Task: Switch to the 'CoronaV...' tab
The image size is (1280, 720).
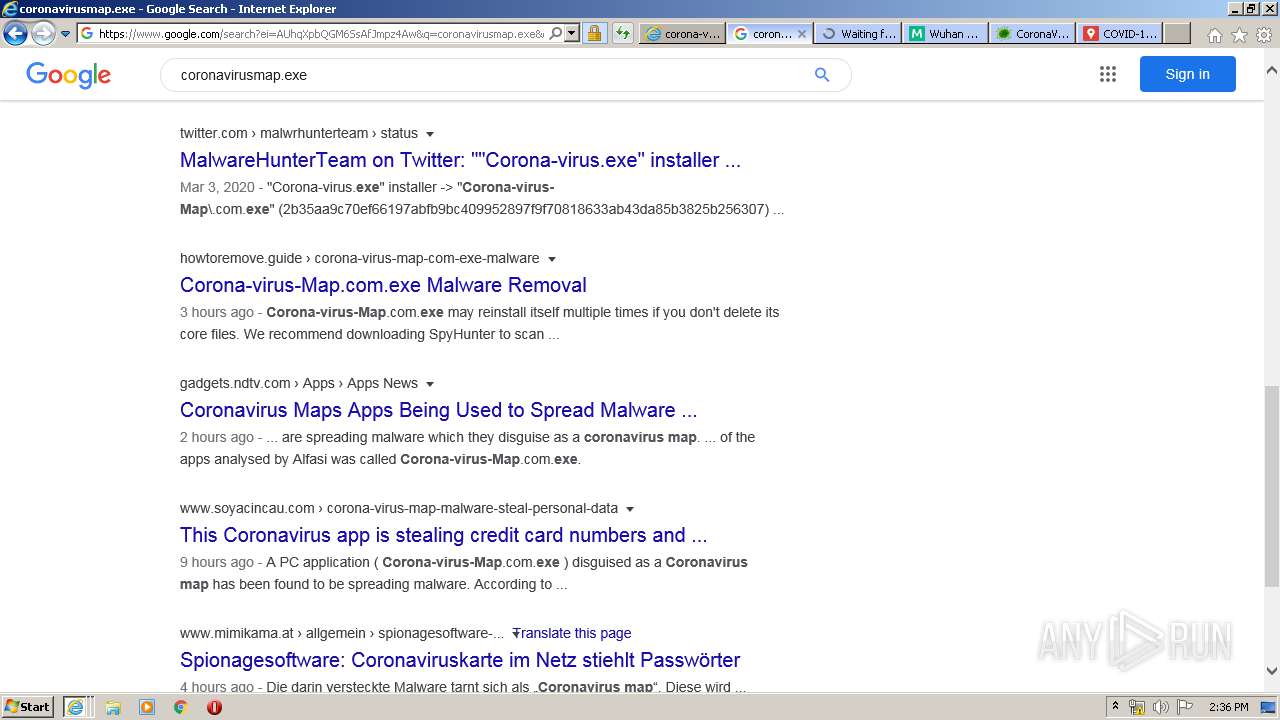Action: 1032,33
